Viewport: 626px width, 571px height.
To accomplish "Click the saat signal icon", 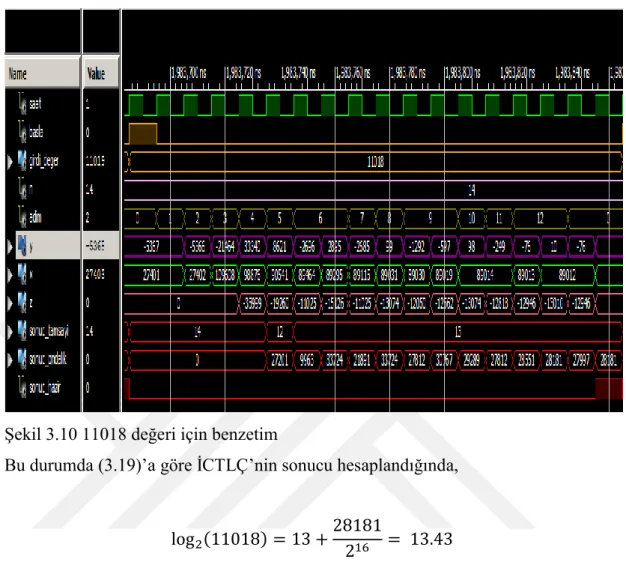I will pos(22,104).
